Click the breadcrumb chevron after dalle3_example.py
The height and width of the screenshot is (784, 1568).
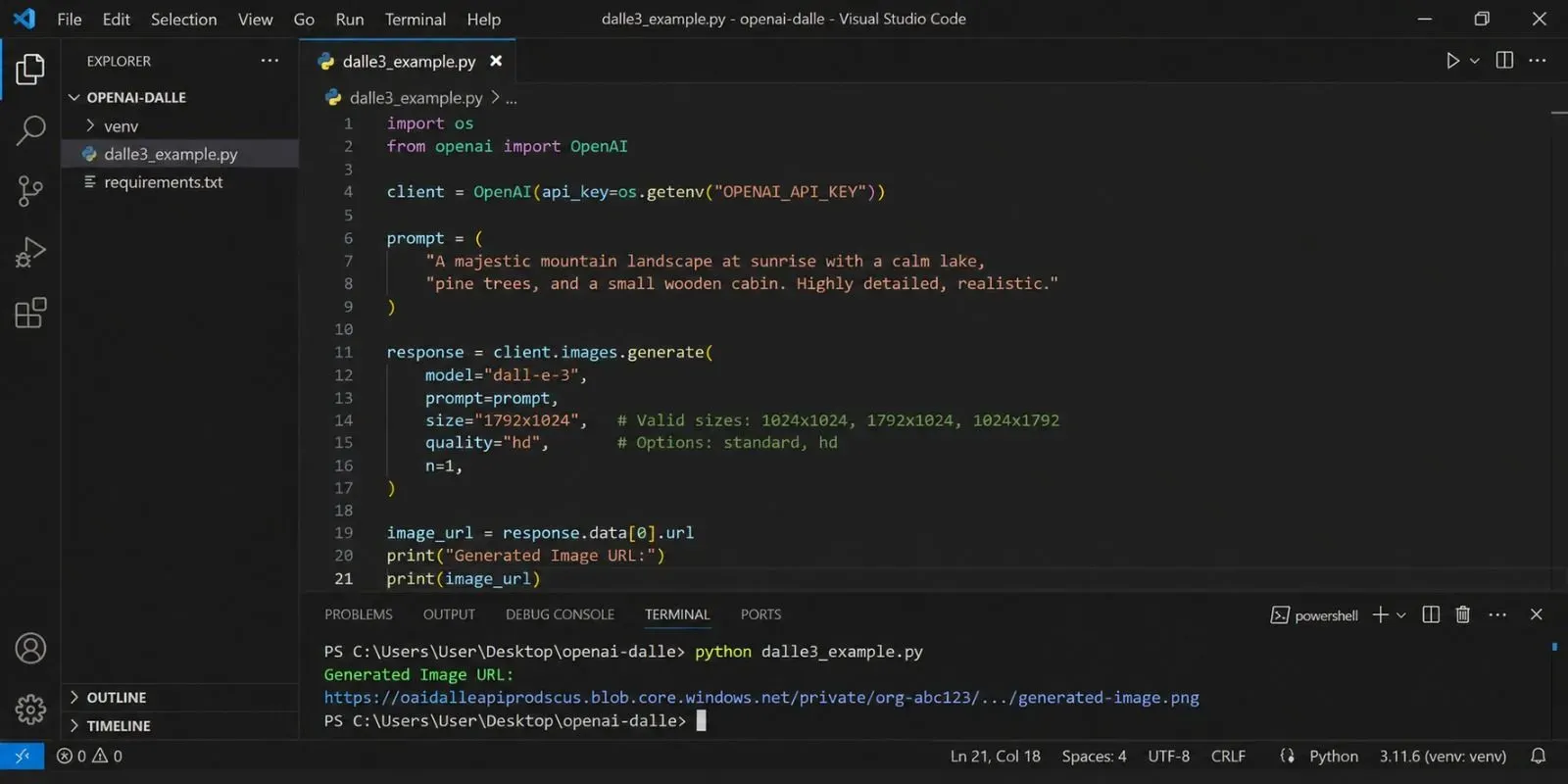496,98
